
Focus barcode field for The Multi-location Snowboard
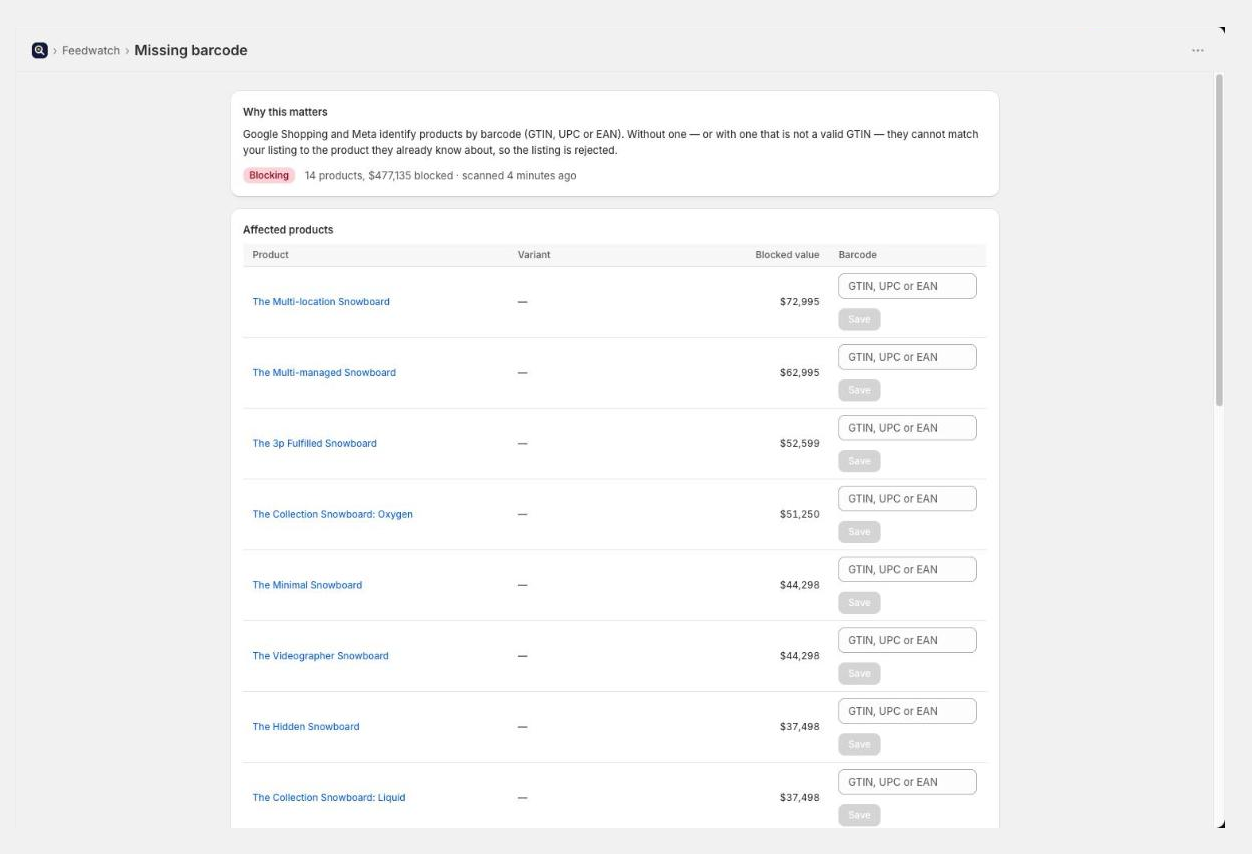(x=907, y=286)
